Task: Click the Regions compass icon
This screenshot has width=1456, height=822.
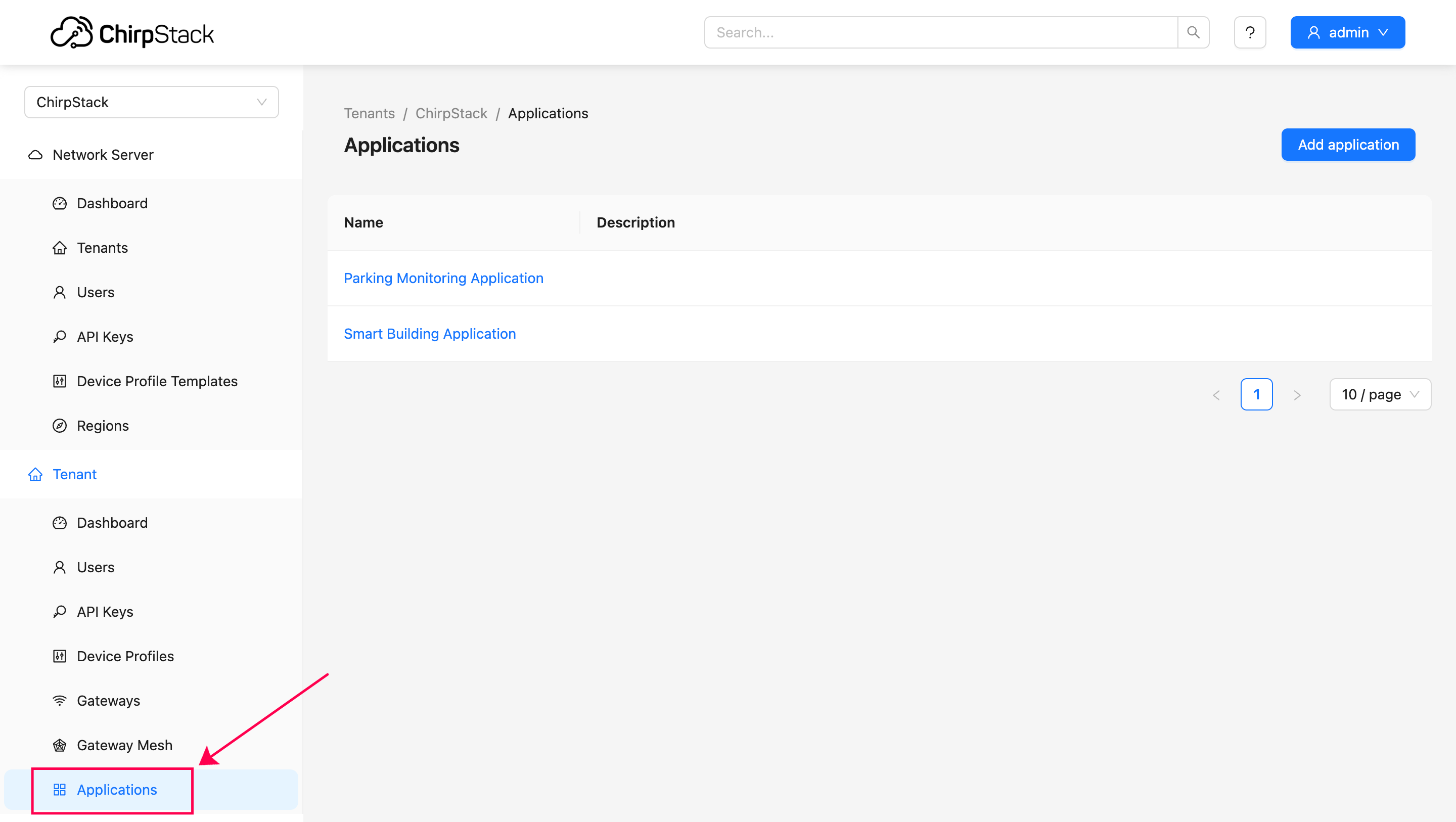Action: tap(59, 426)
